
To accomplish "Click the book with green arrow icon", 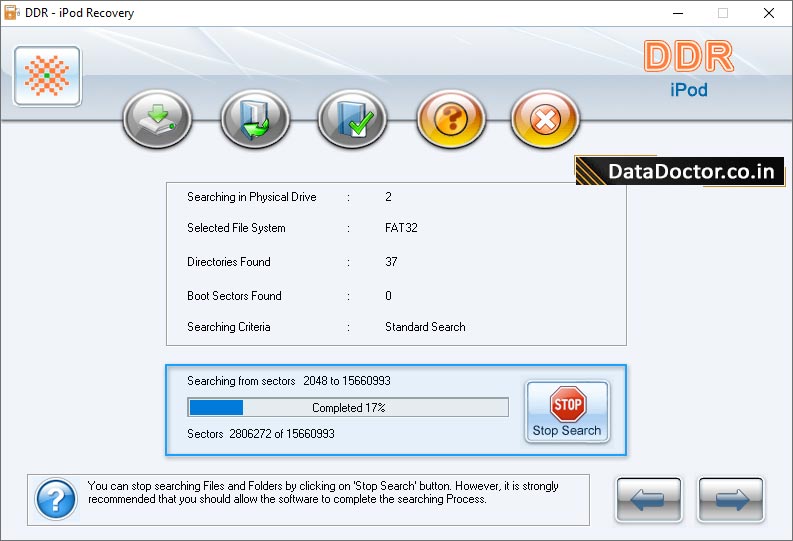I will coord(255,119).
